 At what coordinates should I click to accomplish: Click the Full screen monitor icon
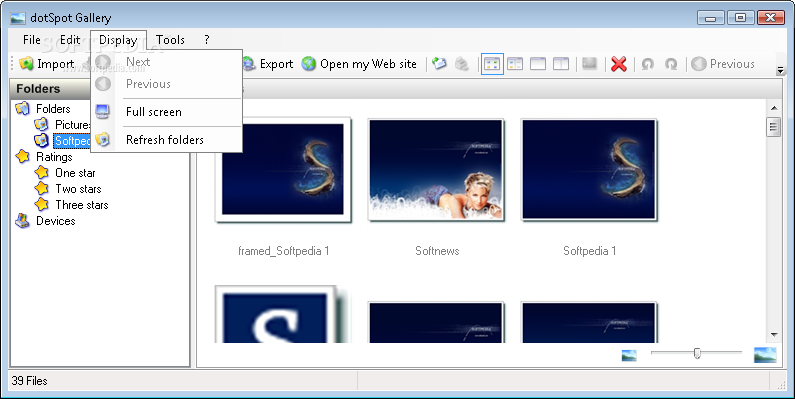[x=102, y=112]
